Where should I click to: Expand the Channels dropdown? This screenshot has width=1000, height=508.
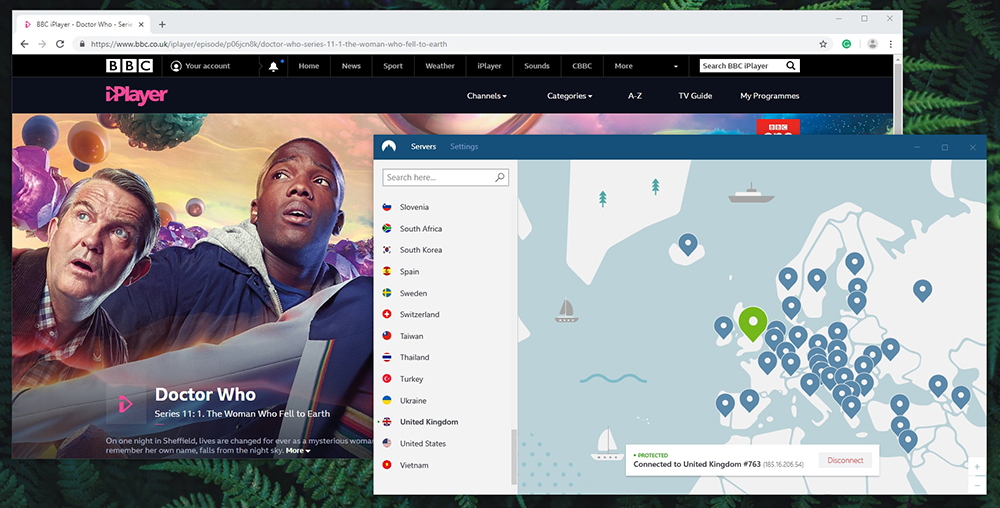point(486,96)
